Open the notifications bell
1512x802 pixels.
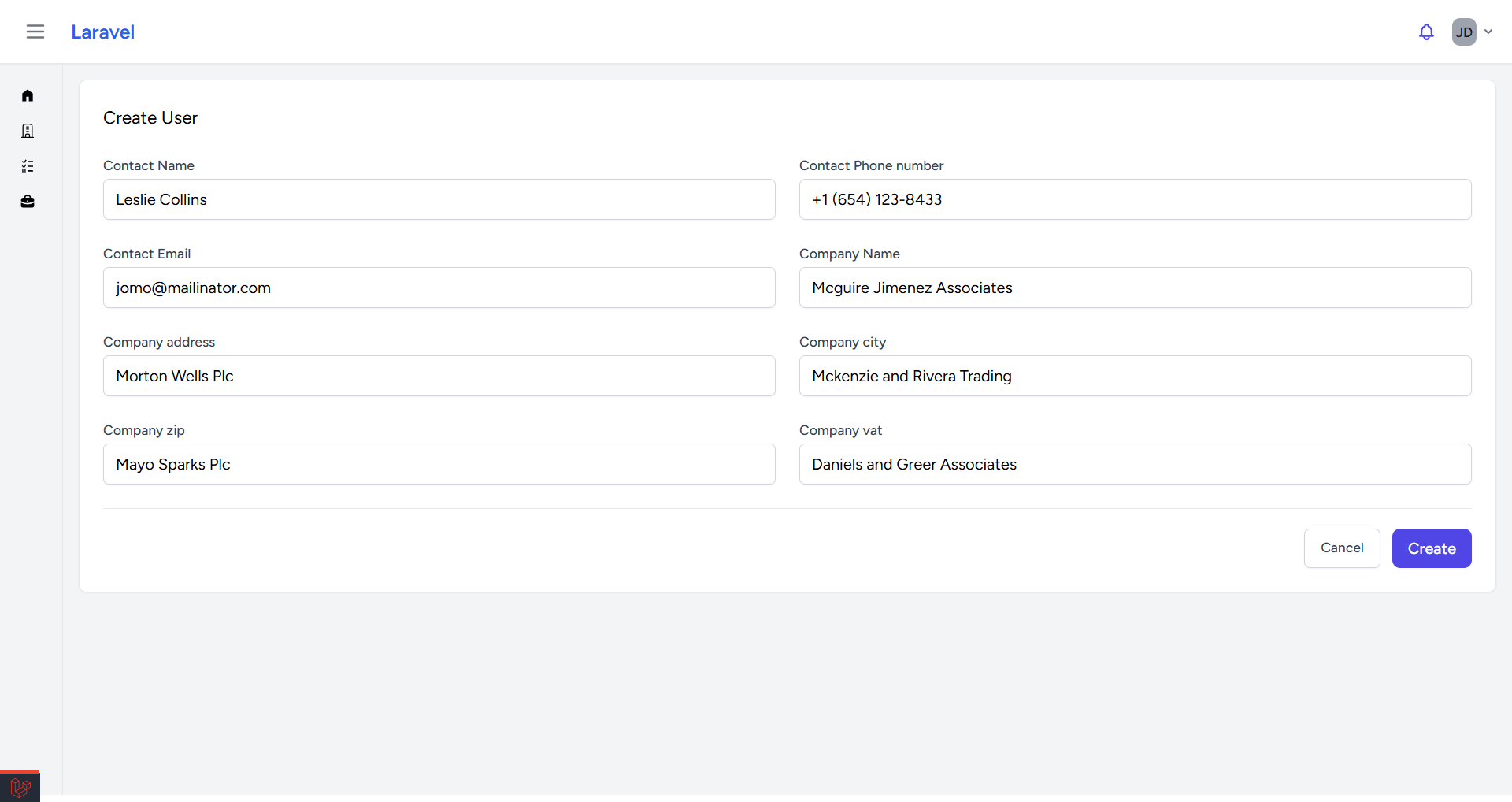(x=1426, y=32)
